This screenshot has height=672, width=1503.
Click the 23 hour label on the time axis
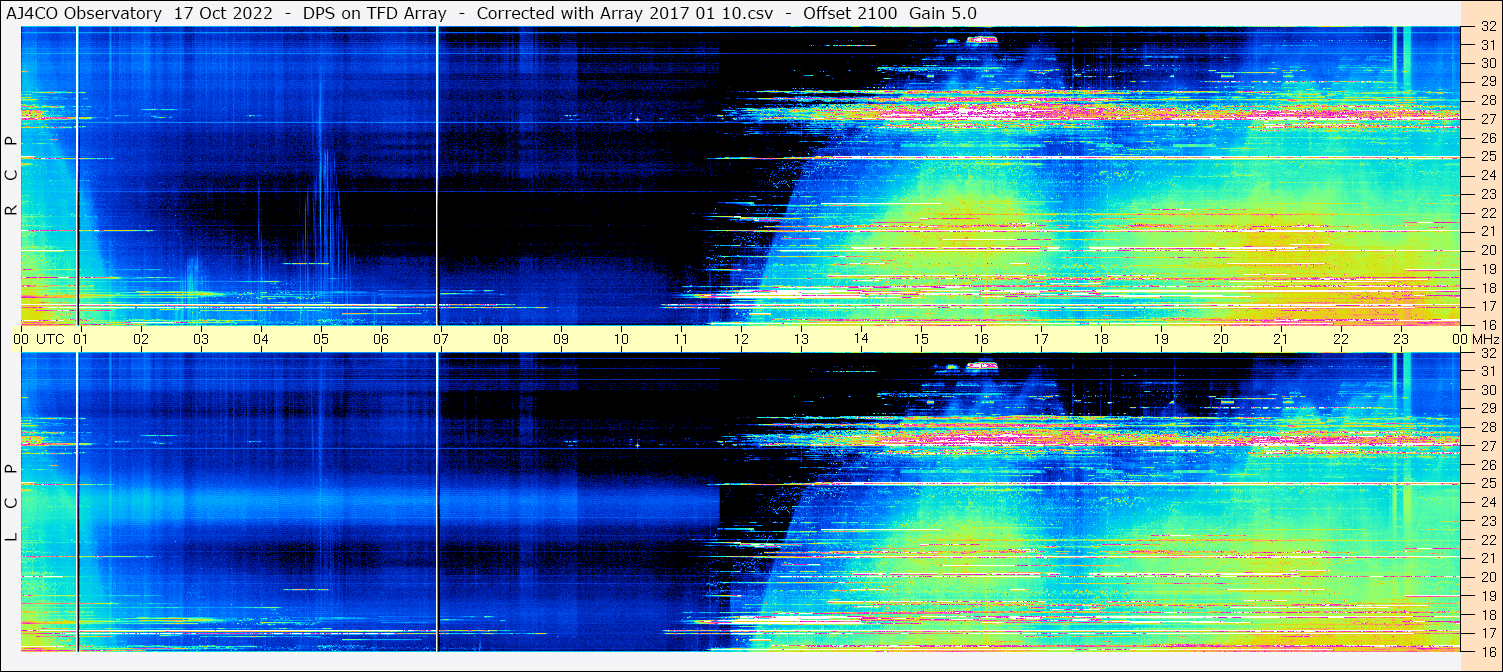pyautogui.click(x=1401, y=339)
